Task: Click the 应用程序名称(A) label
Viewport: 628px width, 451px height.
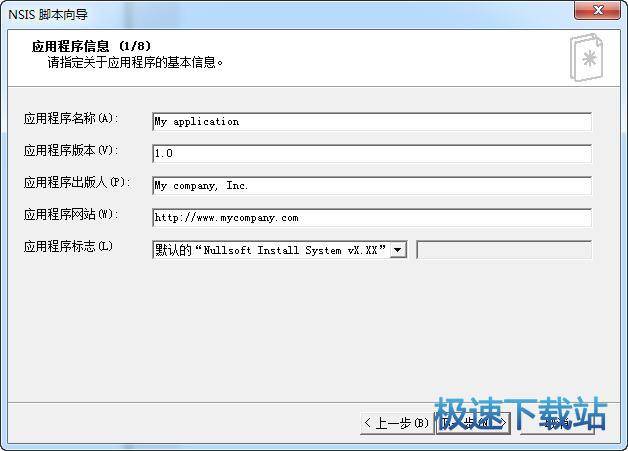Action: [x=71, y=119]
